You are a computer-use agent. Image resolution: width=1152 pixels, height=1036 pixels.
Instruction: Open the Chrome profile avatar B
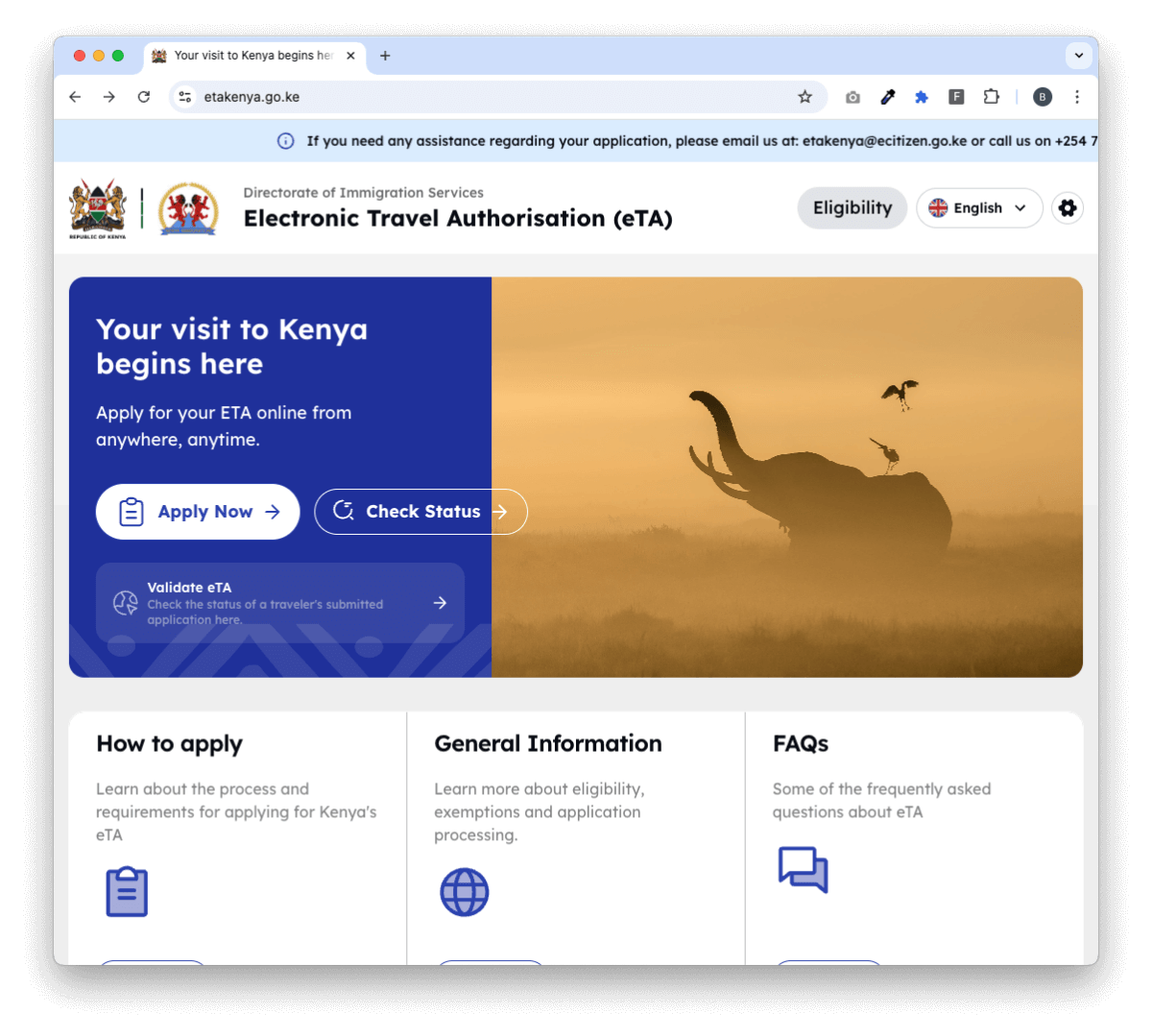[1043, 97]
